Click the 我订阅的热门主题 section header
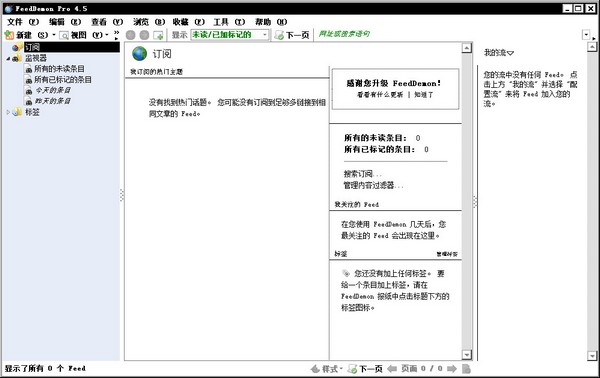The width and height of the screenshot is (600, 378). click(157, 72)
